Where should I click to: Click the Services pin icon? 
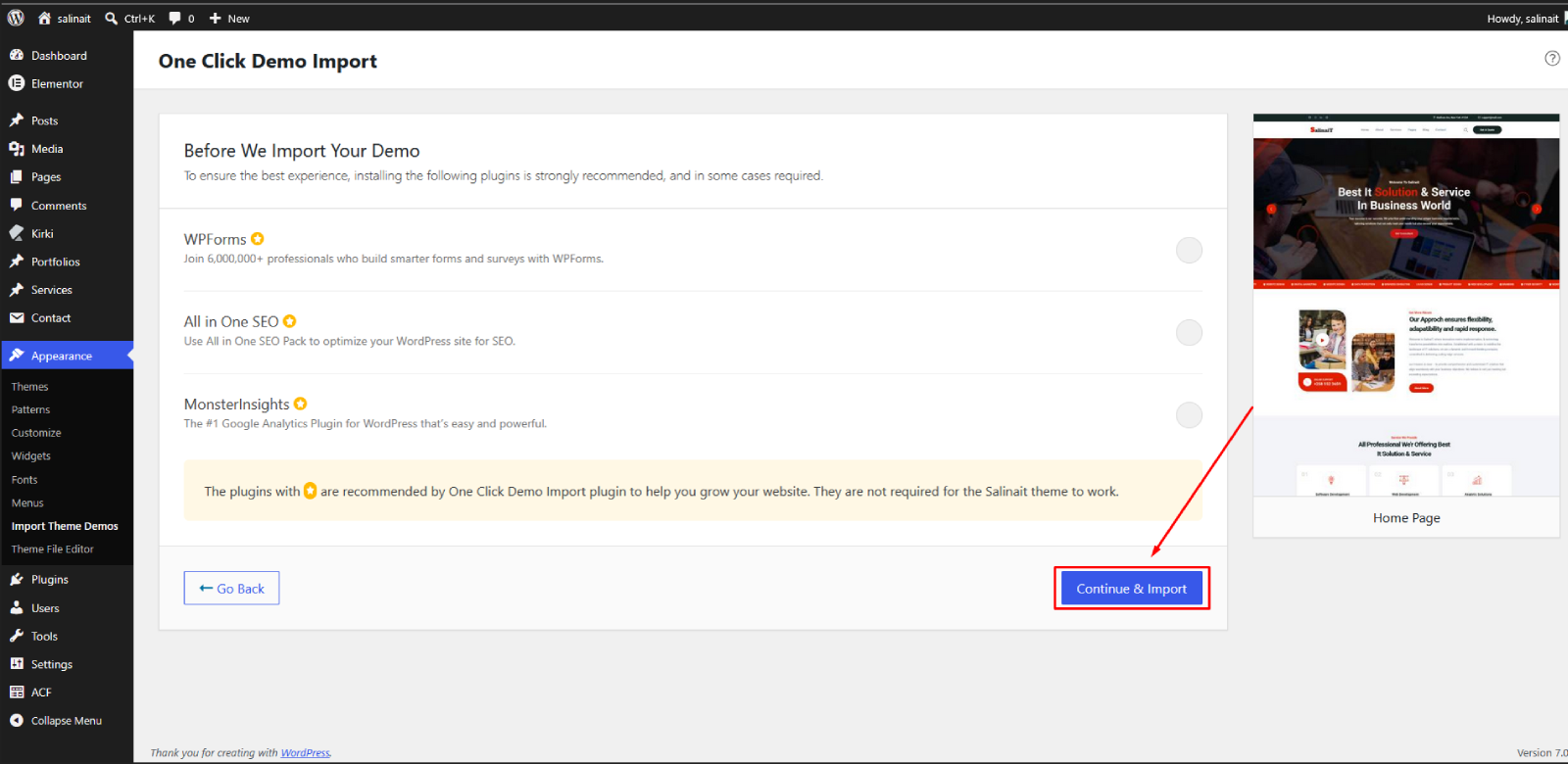[17, 290]
